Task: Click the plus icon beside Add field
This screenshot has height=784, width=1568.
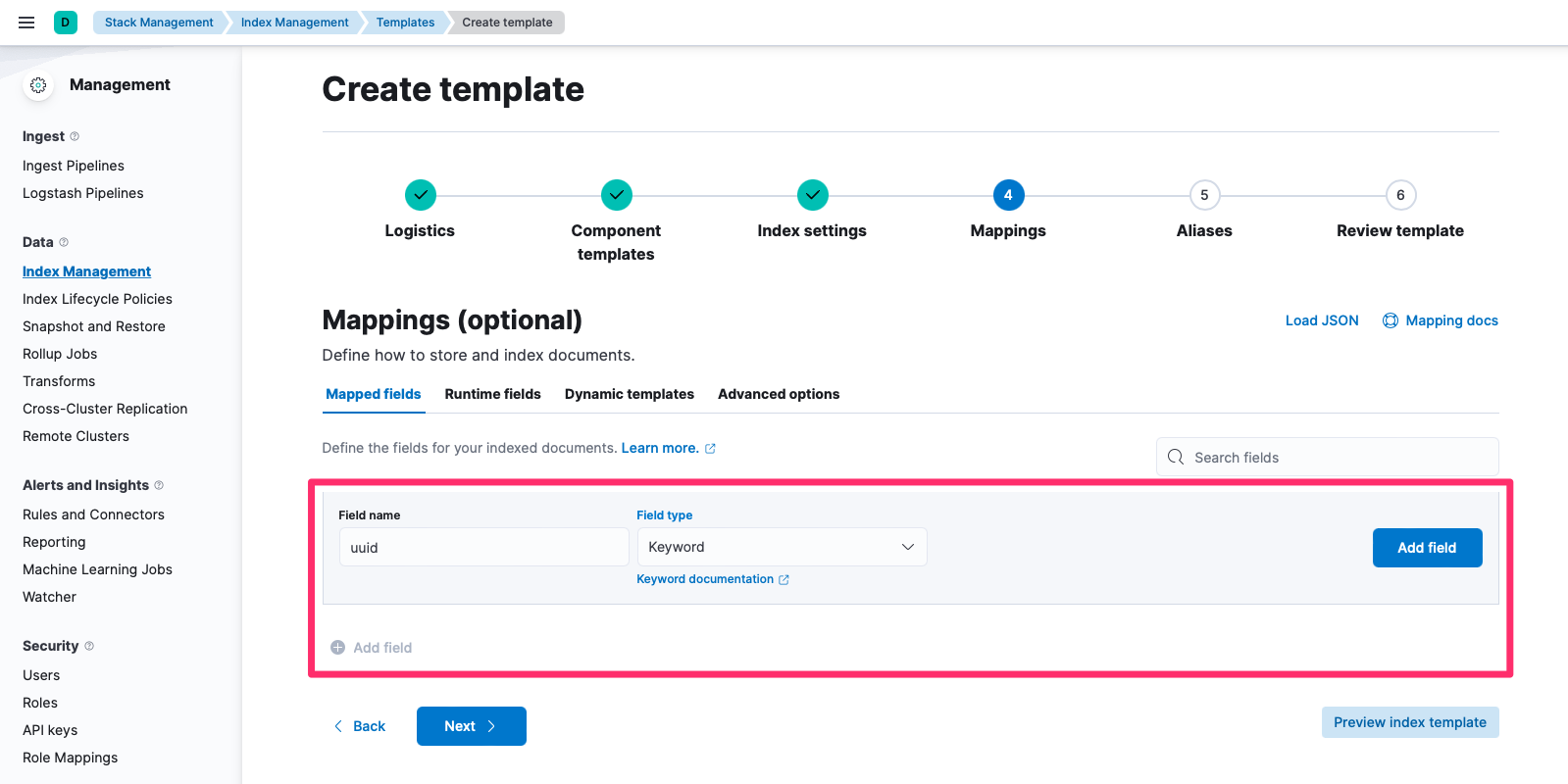Action: click(337, 648)
